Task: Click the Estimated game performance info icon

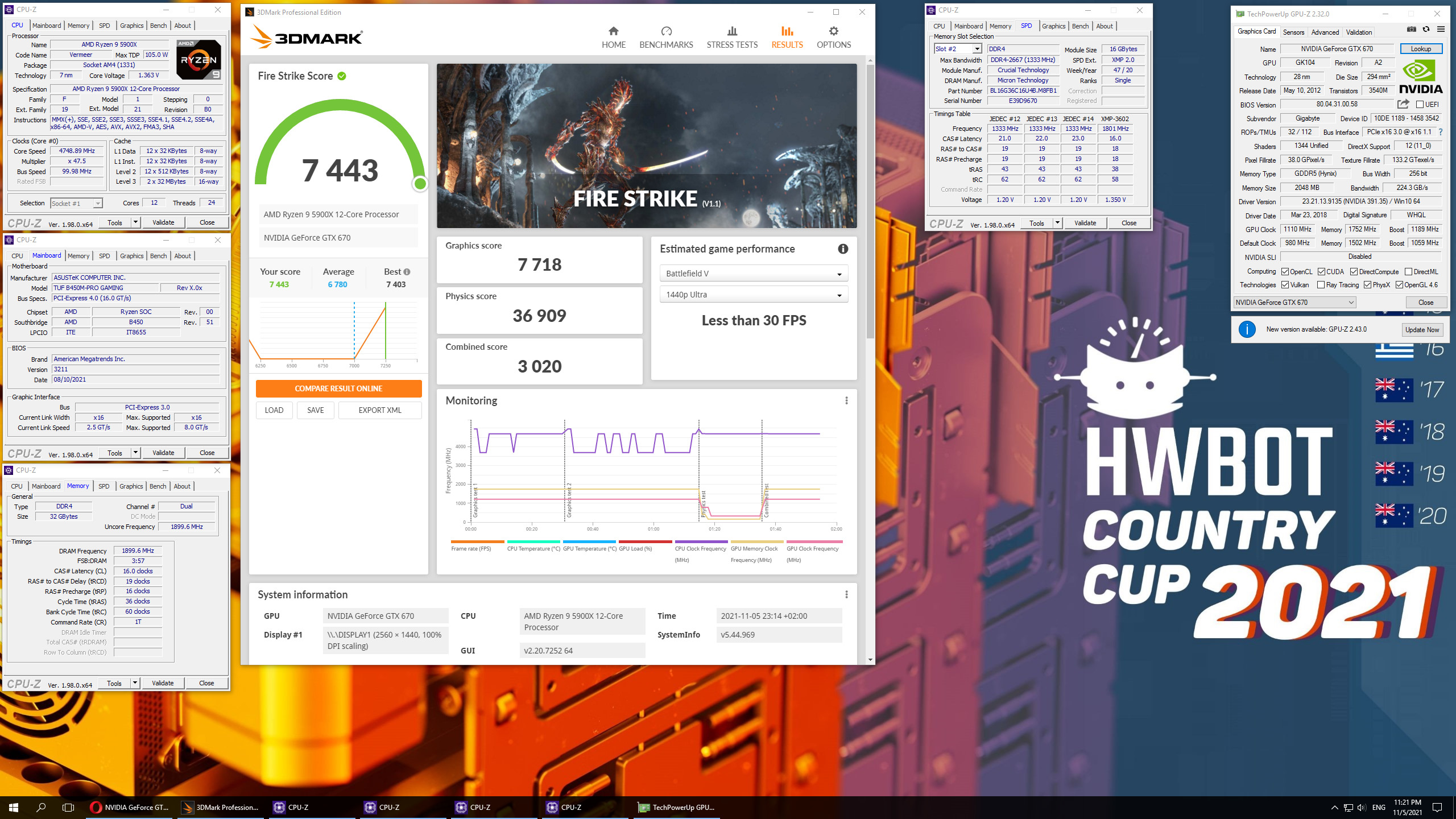Action: click(843, 249)
